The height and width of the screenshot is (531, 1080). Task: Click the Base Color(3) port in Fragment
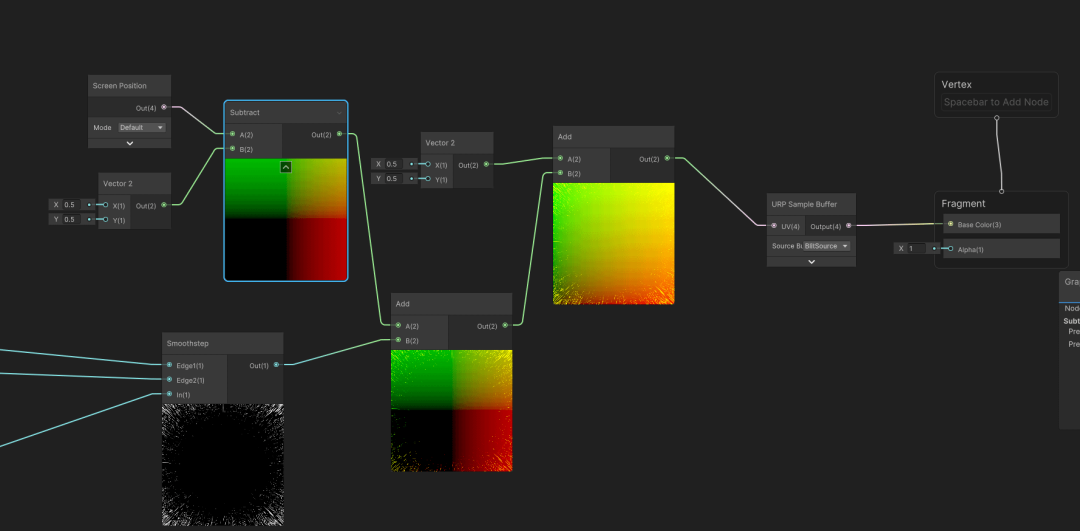point(951,224)
